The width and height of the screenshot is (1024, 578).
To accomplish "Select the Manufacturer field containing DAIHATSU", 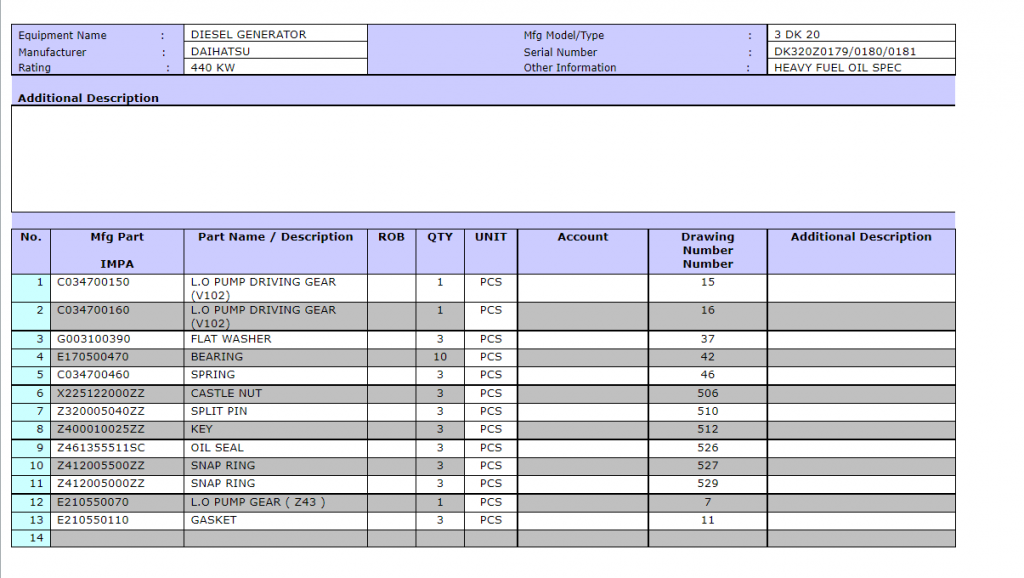I will point(275,51).
